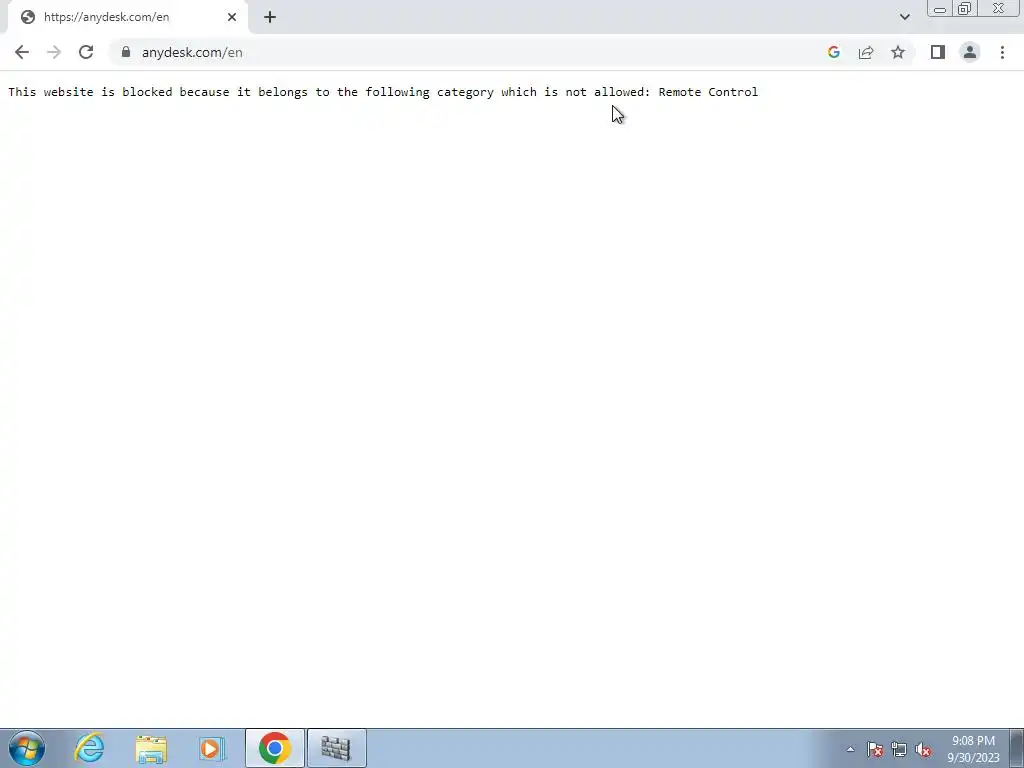Image resolution: width=1024 pixels, height=768 pixels.
Task: Open the firewall brick wall taskbar app
Action: (x=336, y=748)
